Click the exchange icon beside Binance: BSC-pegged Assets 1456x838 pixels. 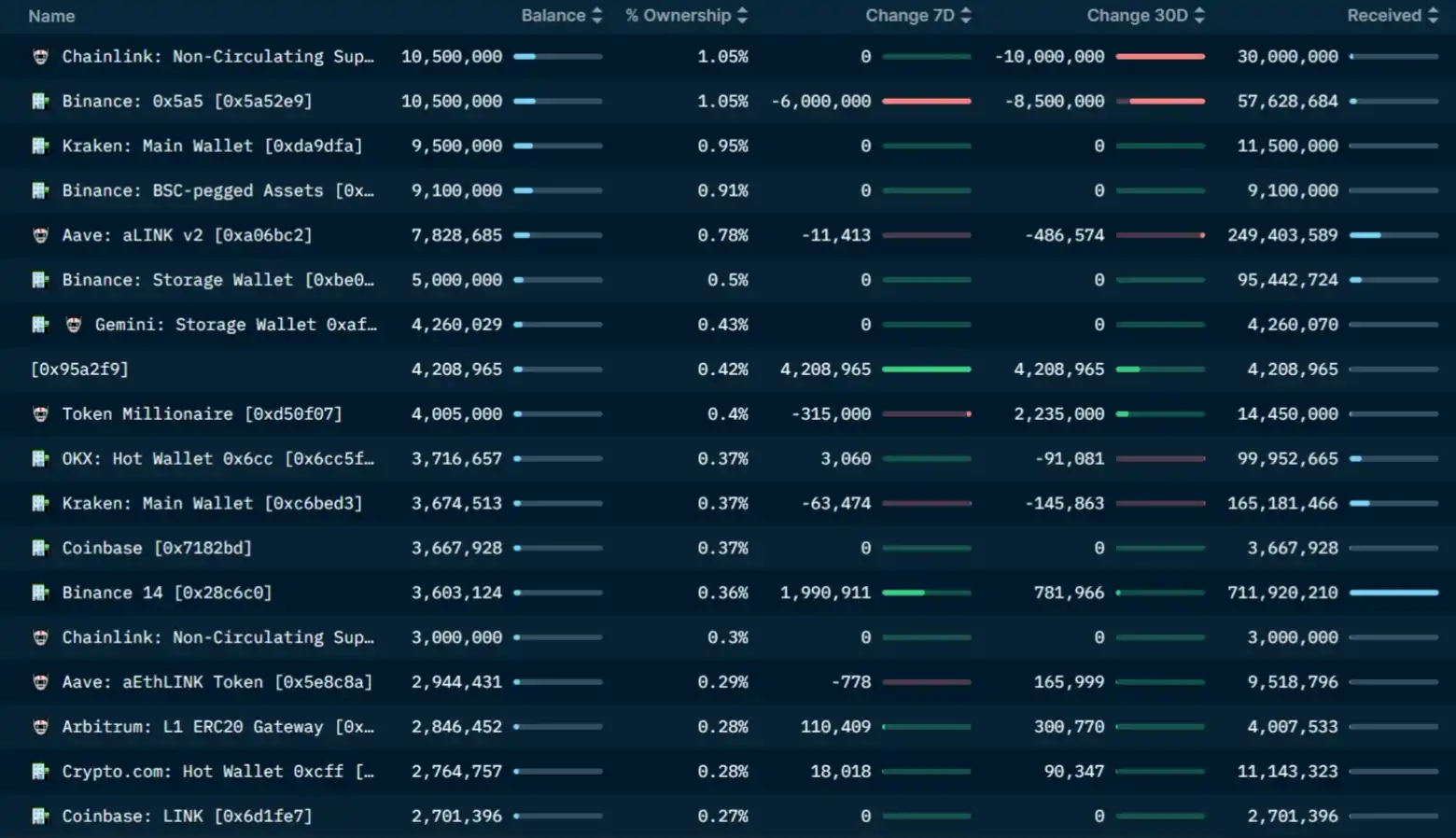tap(40, 191)
